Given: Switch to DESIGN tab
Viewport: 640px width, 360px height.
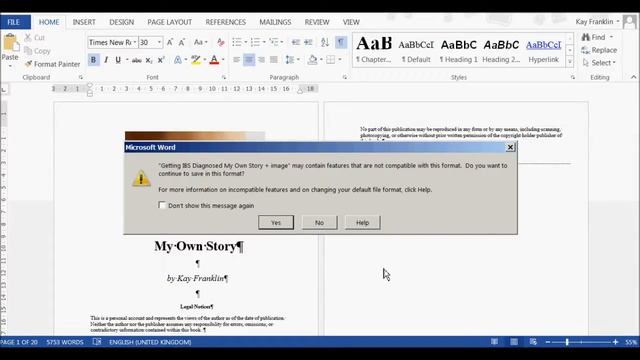Looking at the screenshot, I should pyautogui.click(x=122, y=22).
